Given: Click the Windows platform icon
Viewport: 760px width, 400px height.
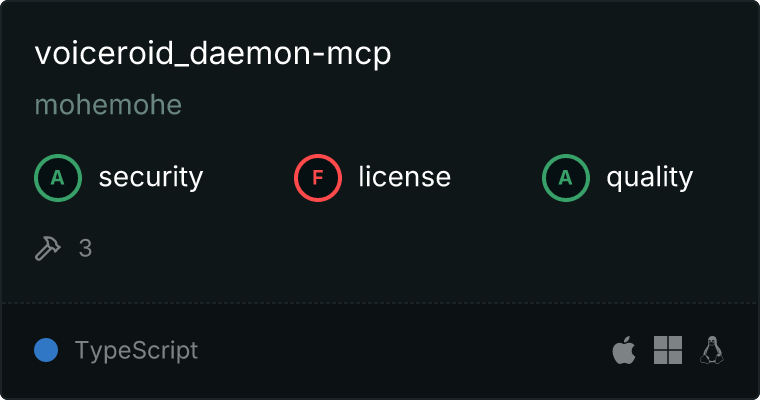Looking at the screenshot, I should point(668,350).
